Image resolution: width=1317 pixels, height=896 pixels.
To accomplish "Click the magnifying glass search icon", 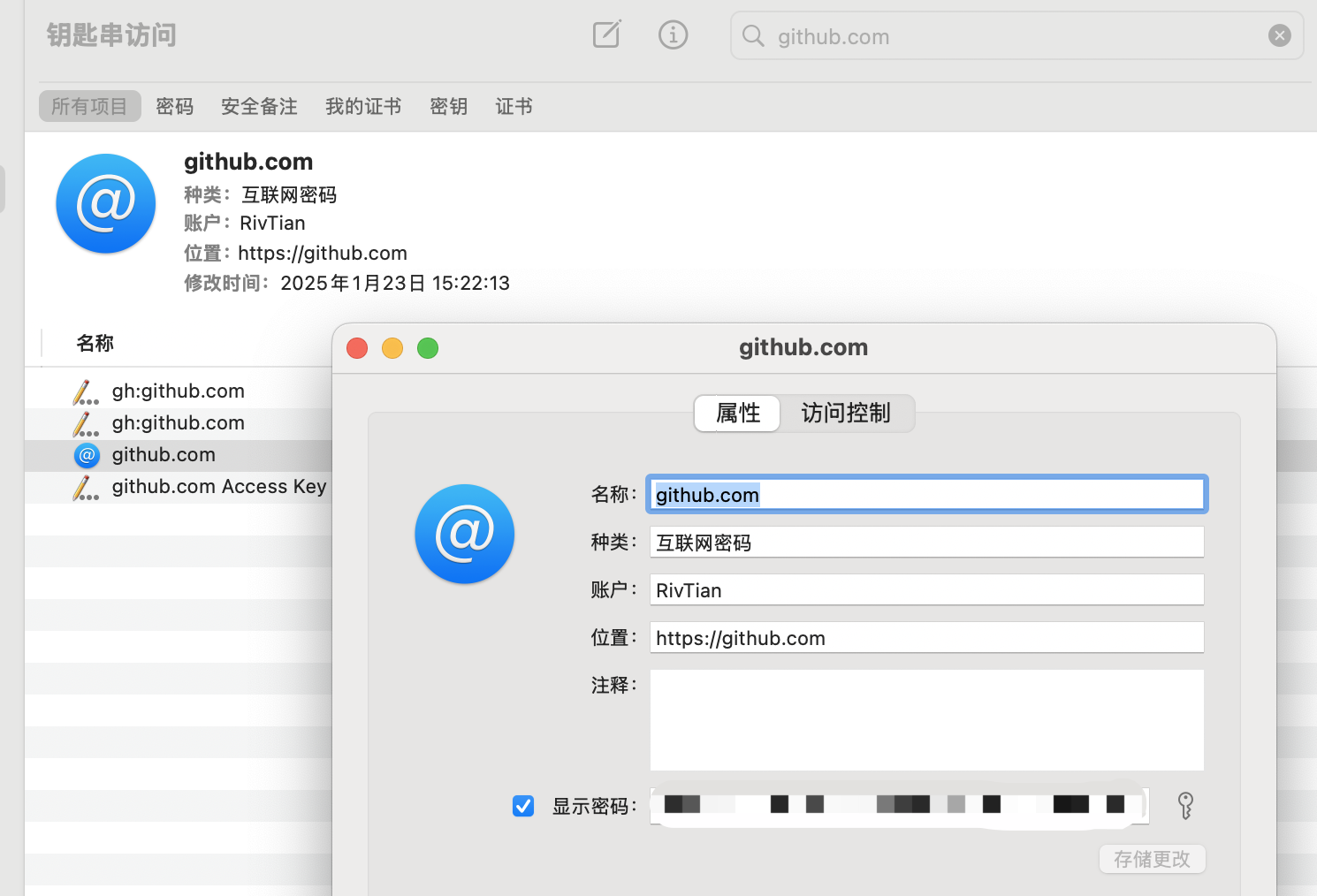I will pyautogui.click(x=753, y=36).
